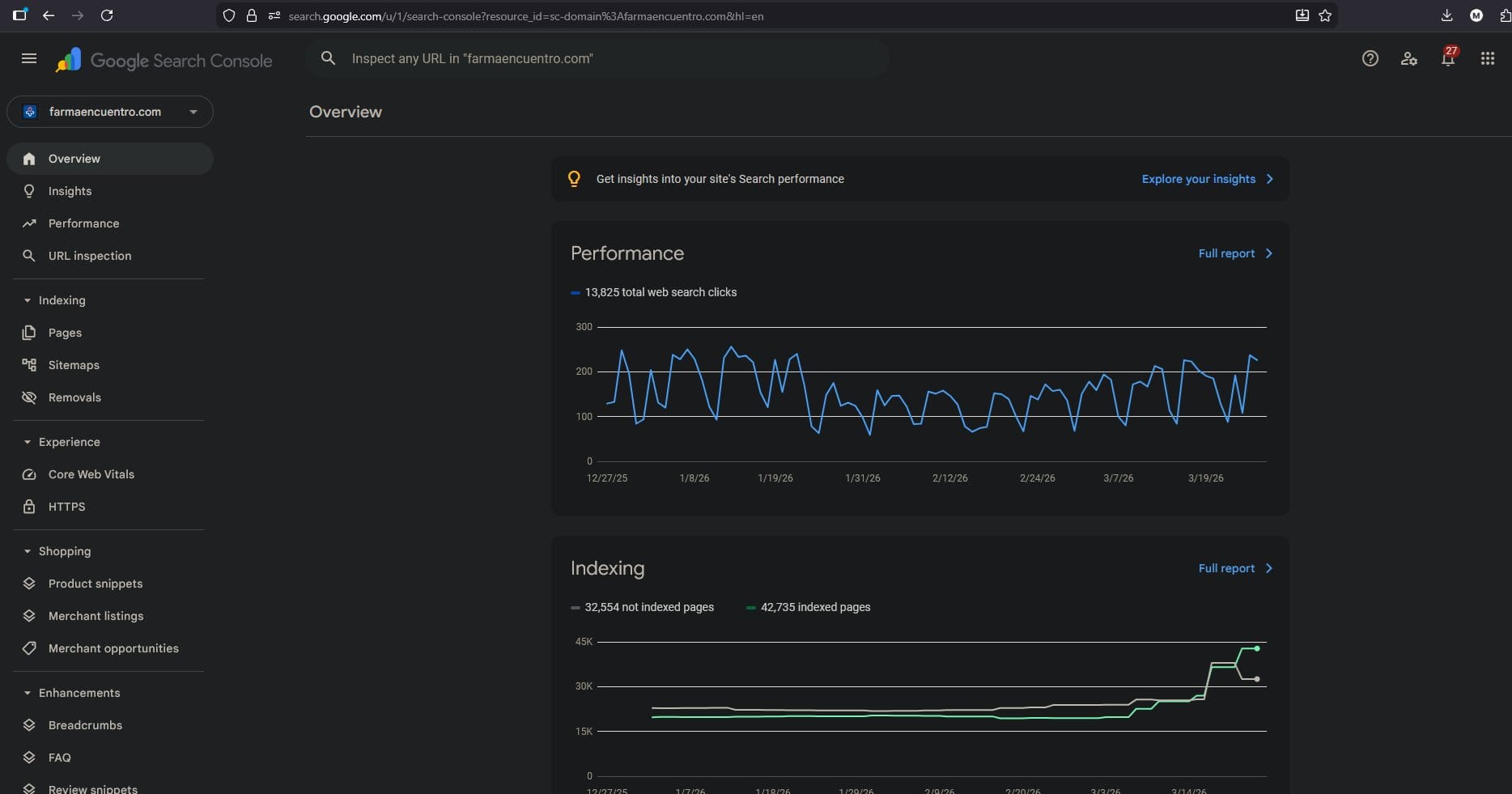
Task: Click the Inspect any URL search field
Action: (597, 58)
